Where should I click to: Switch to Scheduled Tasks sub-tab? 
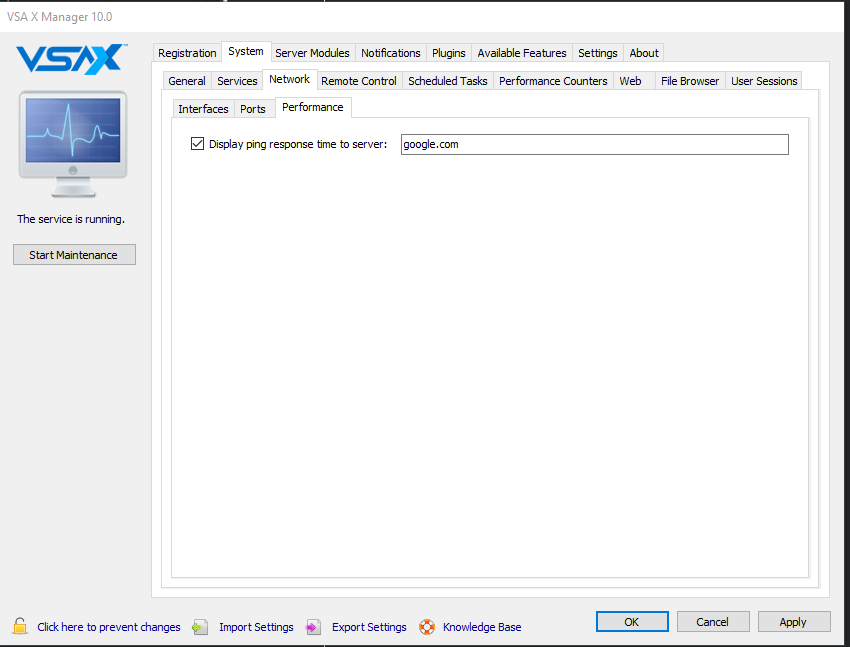[447, 81]
